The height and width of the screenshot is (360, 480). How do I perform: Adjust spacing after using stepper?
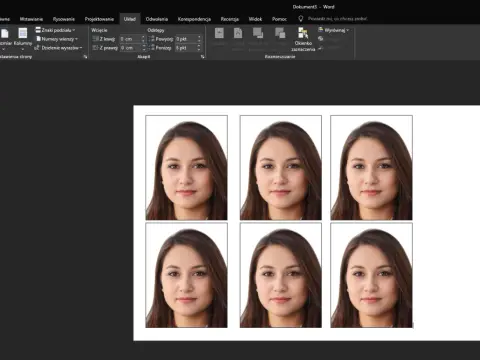pyautogui.click(x=199, y=48)
